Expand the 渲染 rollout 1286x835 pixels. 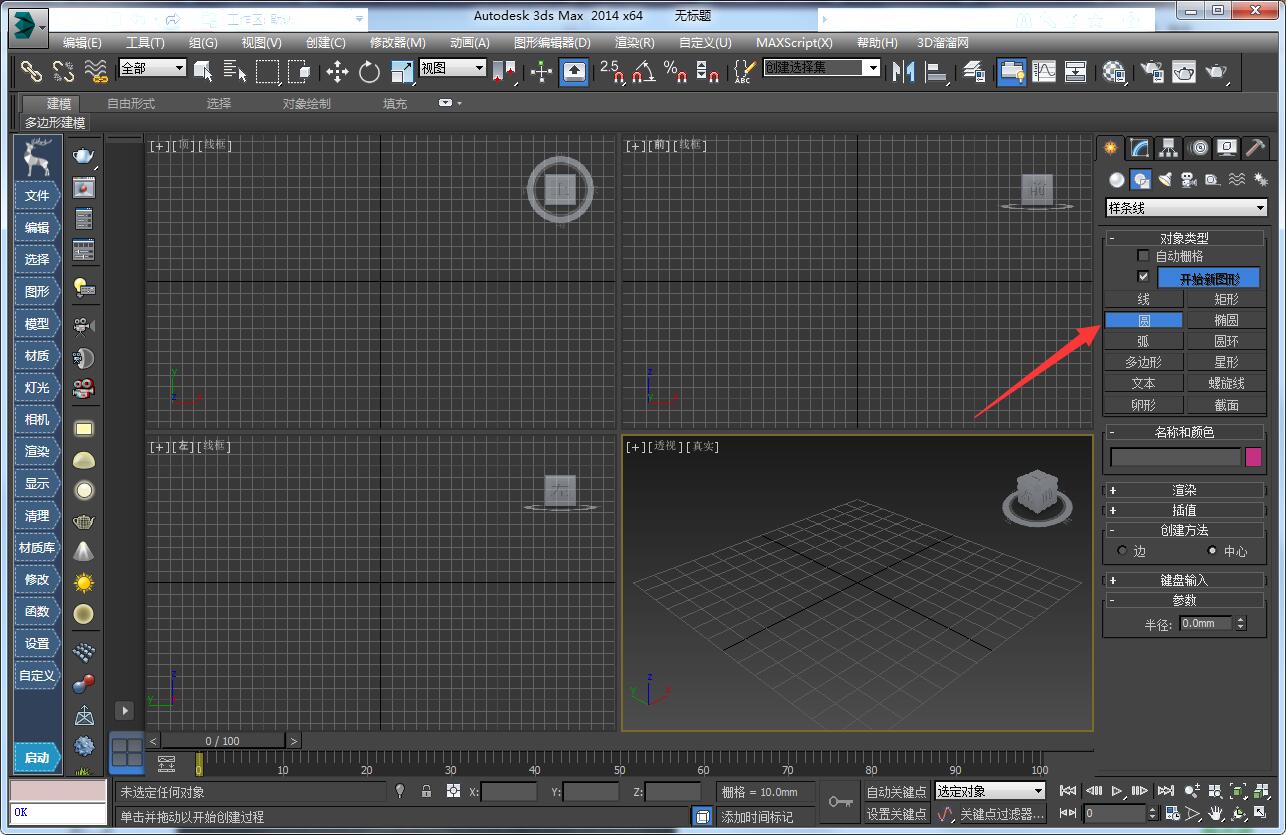[1185, 490]
